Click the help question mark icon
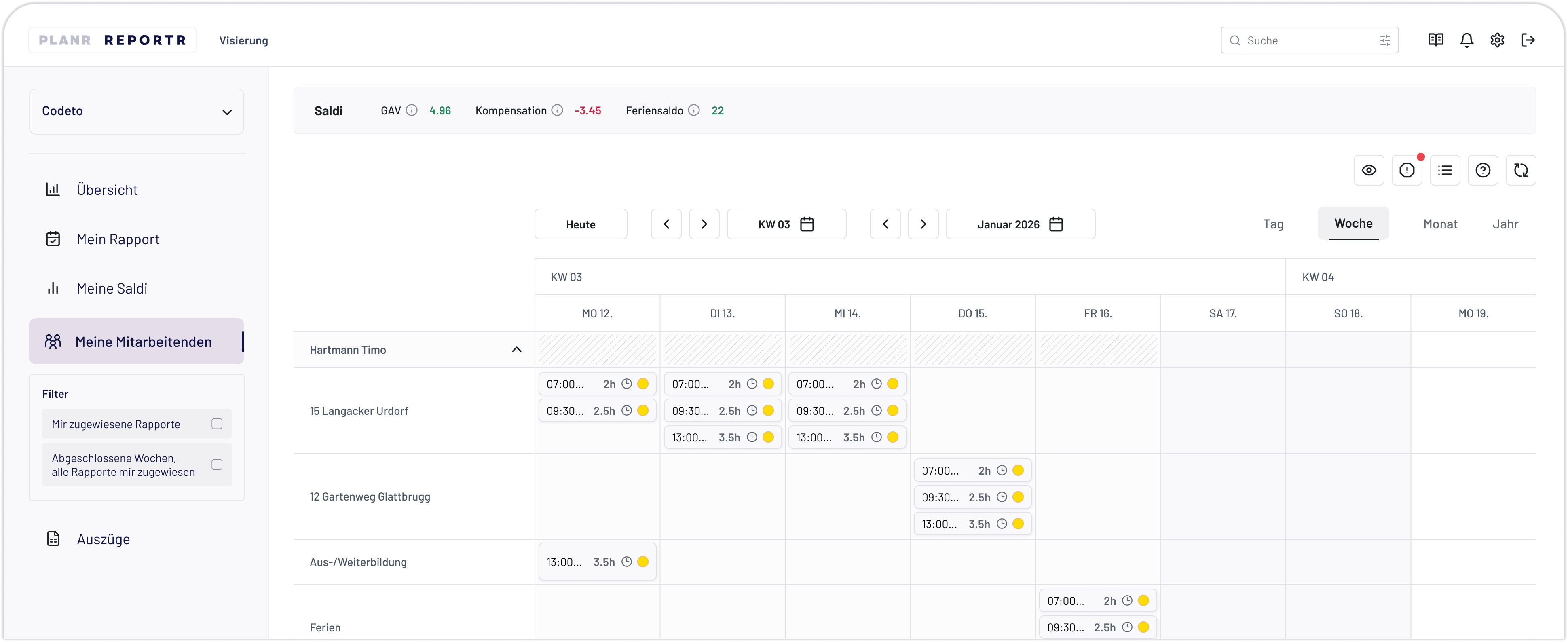The width and height of the screenshot is (1568, 642). pyautogui.click(x=1483, y=170)
